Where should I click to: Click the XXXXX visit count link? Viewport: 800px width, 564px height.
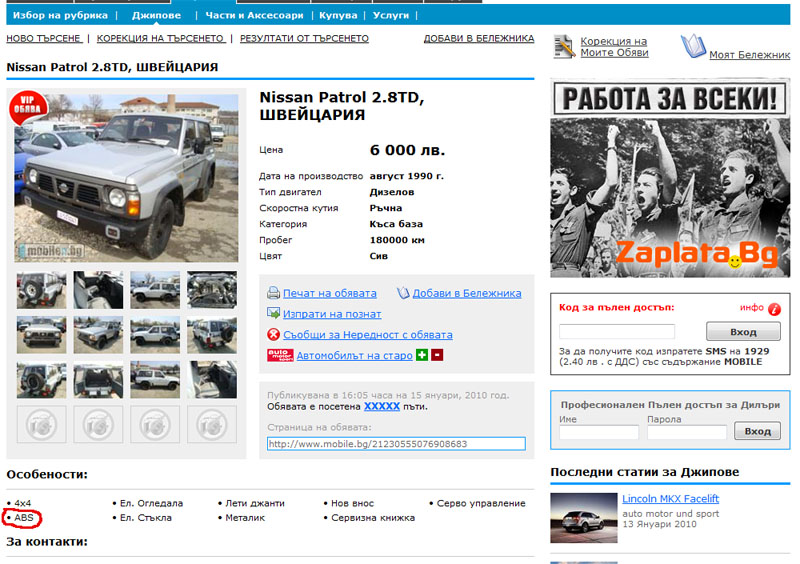click(x=382, y=406)
